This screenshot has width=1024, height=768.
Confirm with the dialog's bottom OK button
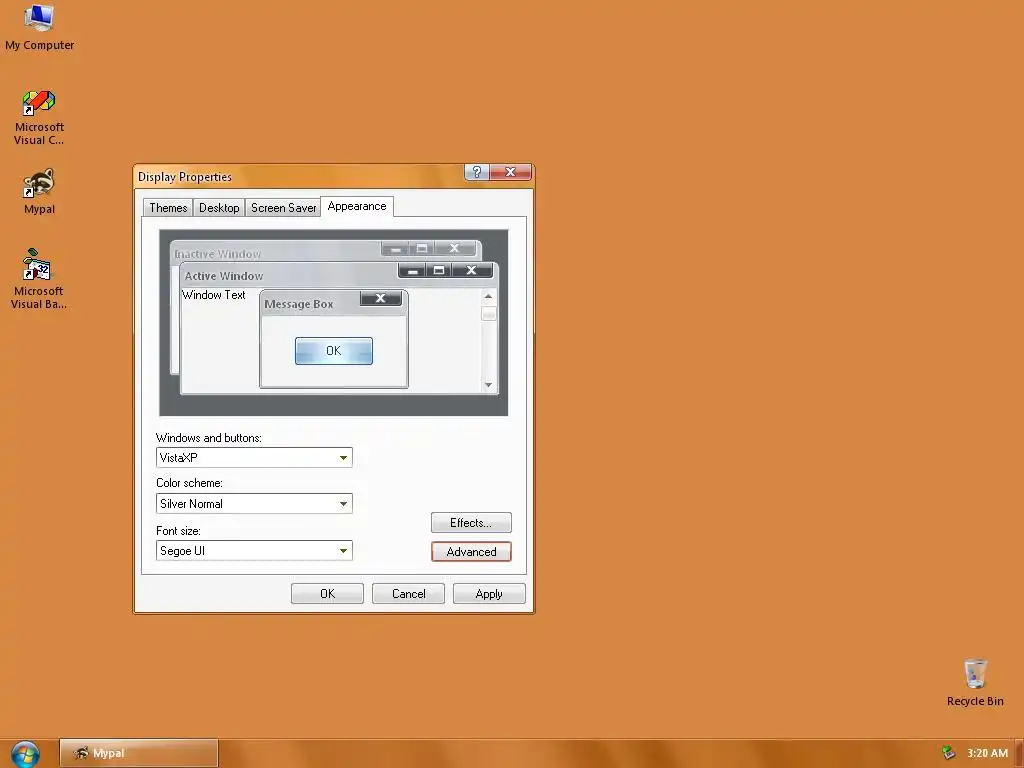[327, 594]
